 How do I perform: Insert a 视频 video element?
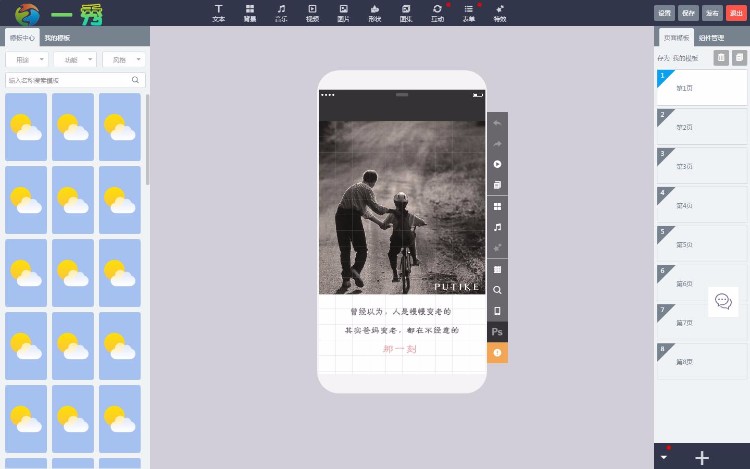click(312, 13)
